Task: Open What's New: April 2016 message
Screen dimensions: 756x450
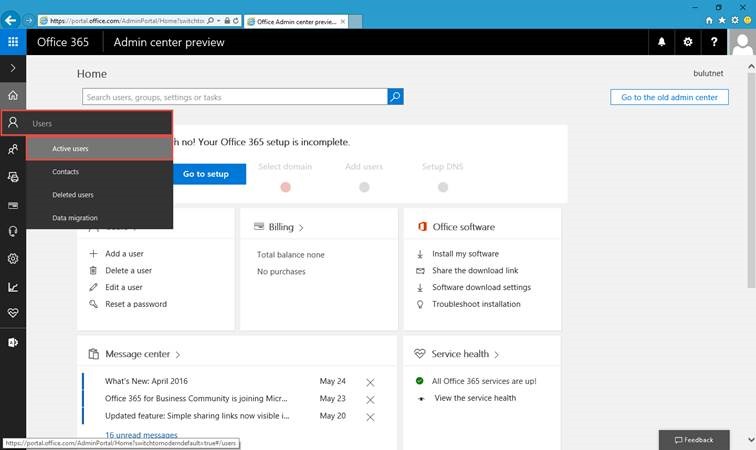Action: coord(146,381)
